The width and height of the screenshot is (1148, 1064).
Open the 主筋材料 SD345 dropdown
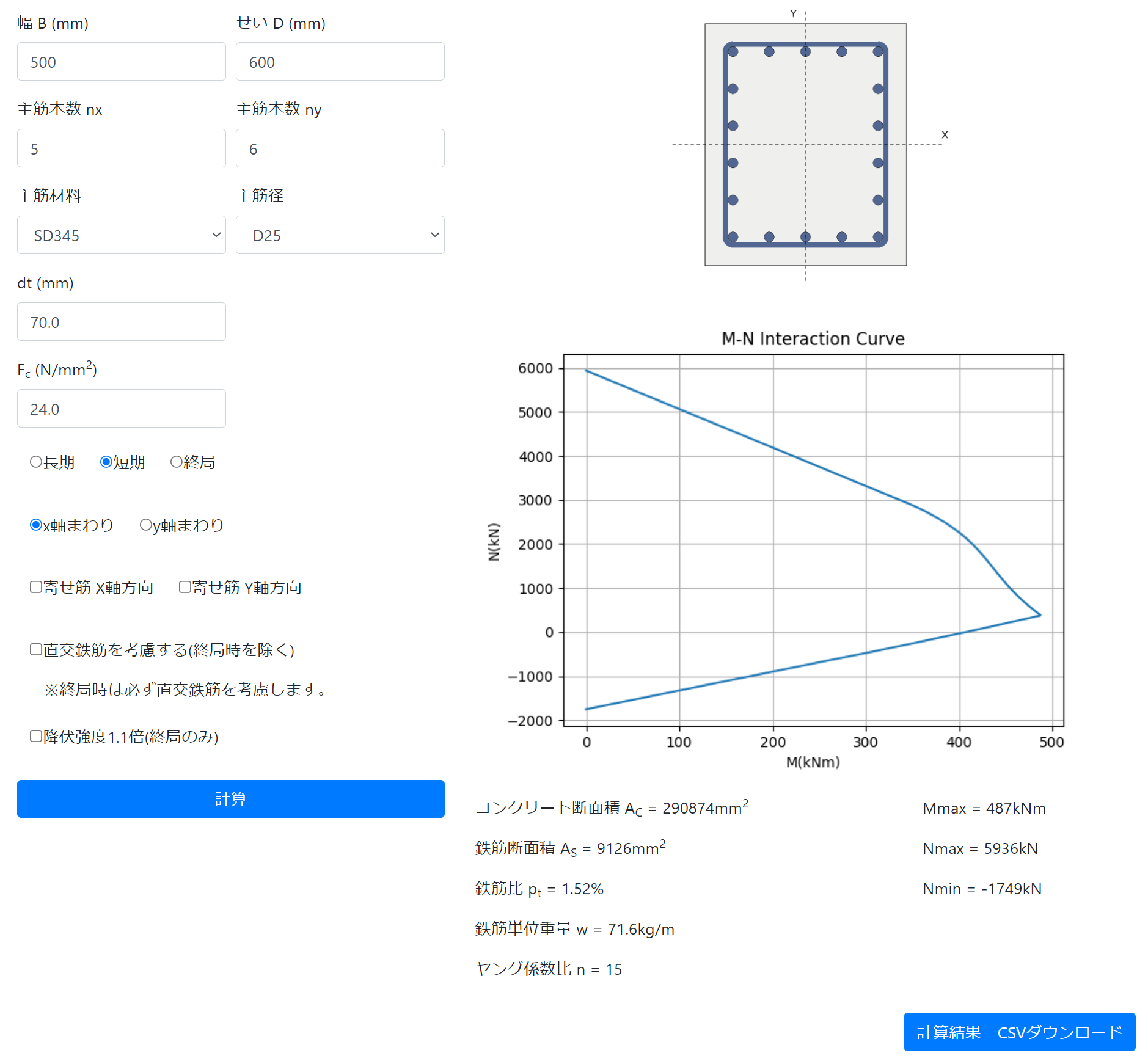click(x=121, y=235)
